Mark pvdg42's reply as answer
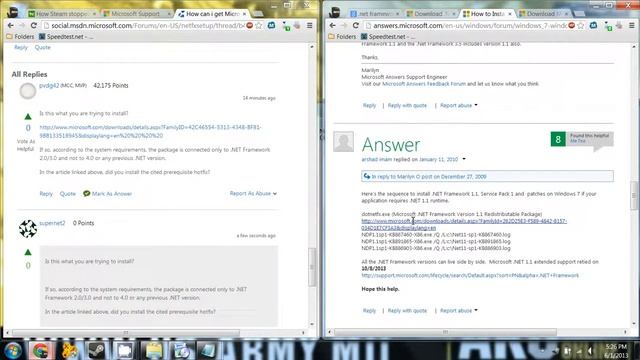Viewport: 640px width, 360px height. [108, 193]
